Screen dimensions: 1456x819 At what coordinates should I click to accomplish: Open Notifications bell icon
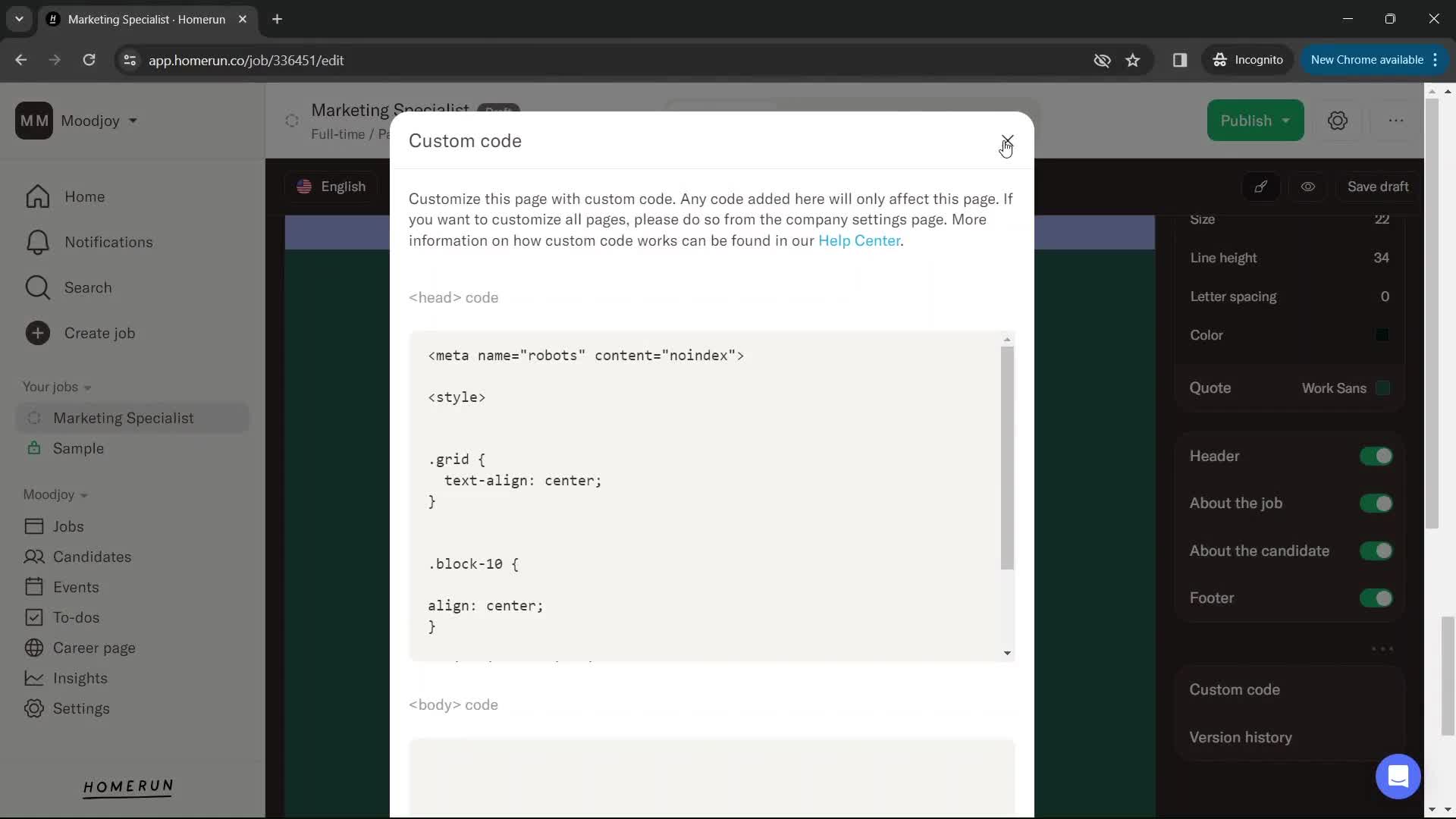(x=38, y=243)
